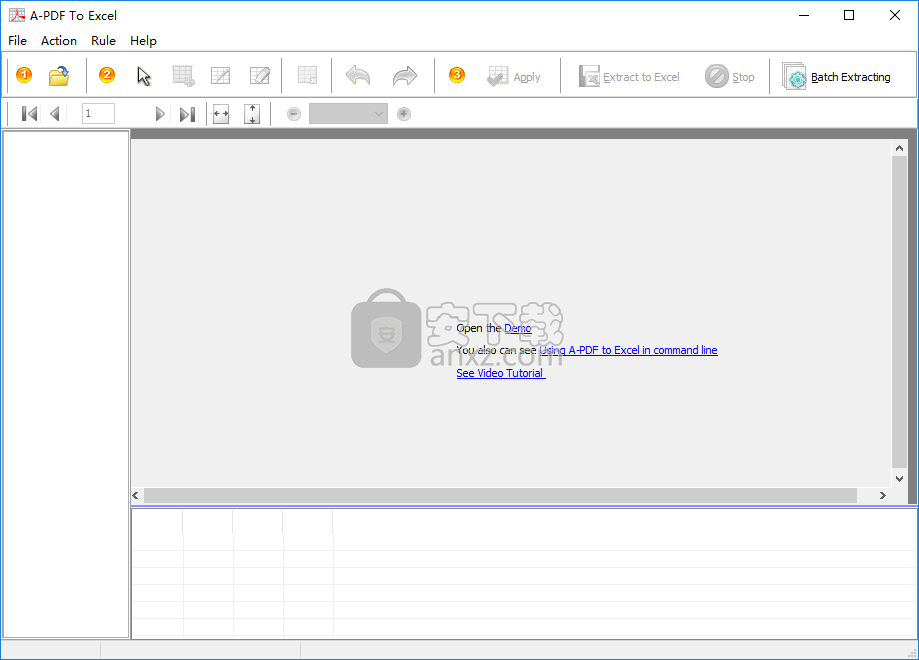Undo with the left curved arrow
The image size is (919, 660).
tap(358, 76)
